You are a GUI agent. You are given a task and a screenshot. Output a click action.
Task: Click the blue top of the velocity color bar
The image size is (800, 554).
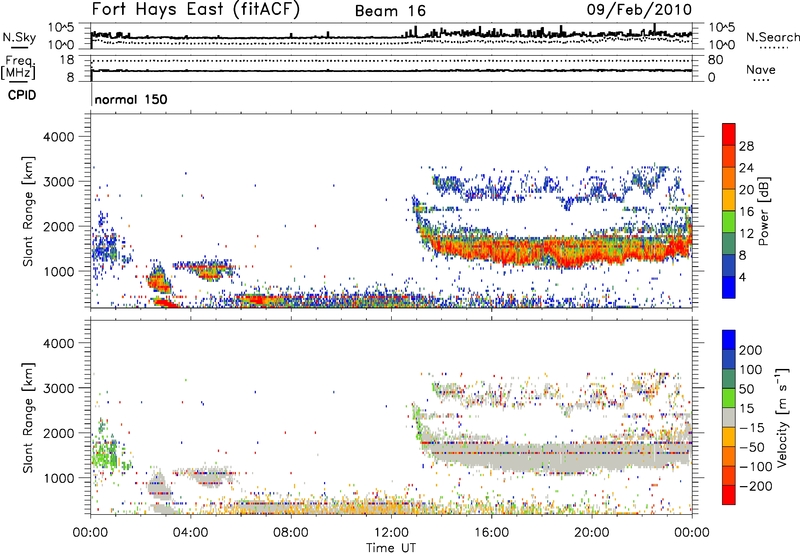point(729,340)
